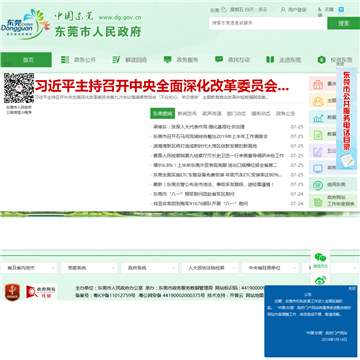This screenshot has width=360, height=360.
Task: Click the WeChat follow icon
Action: [x=320, y=258]
